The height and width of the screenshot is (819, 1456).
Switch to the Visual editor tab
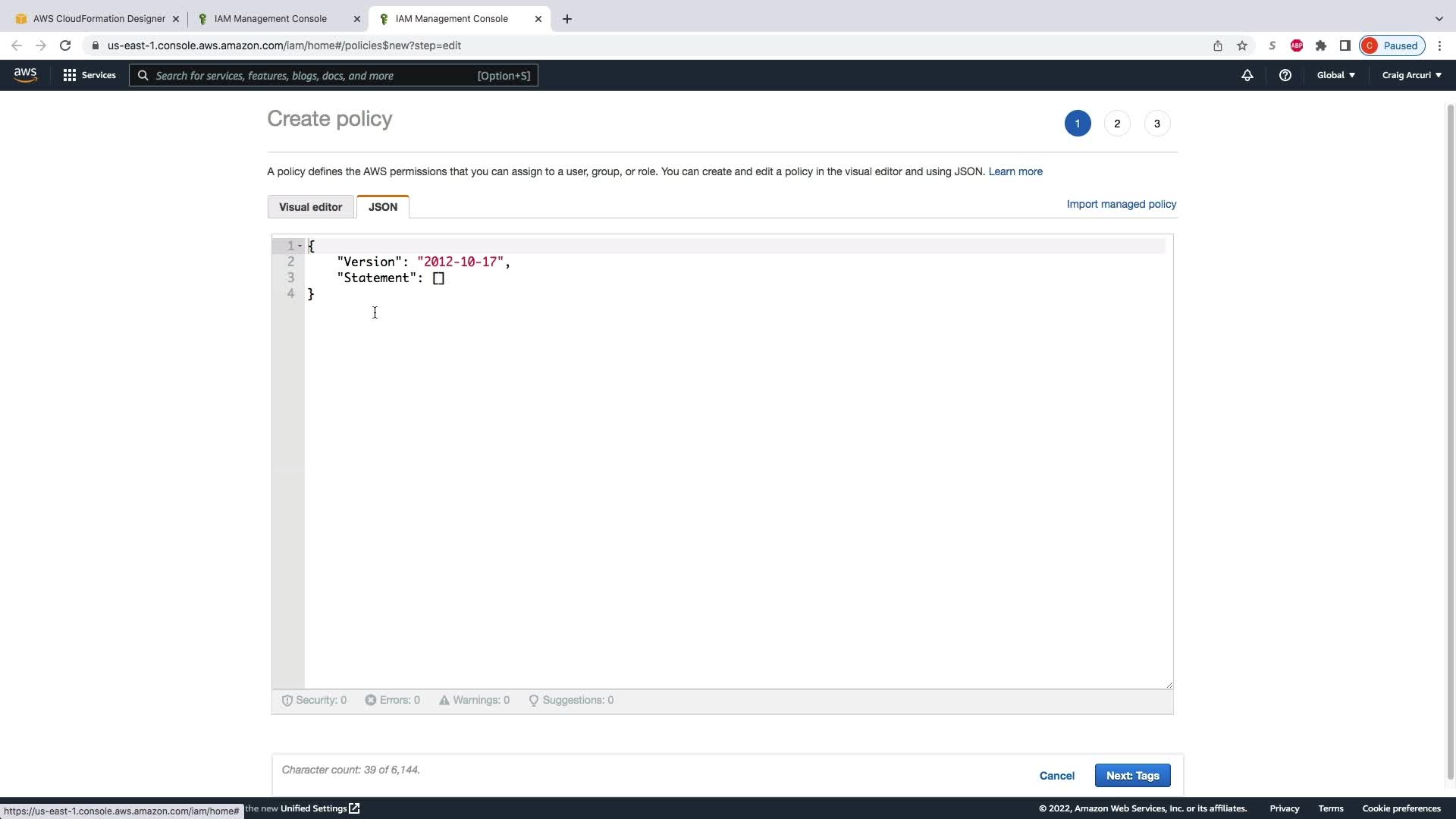[310, 207]
